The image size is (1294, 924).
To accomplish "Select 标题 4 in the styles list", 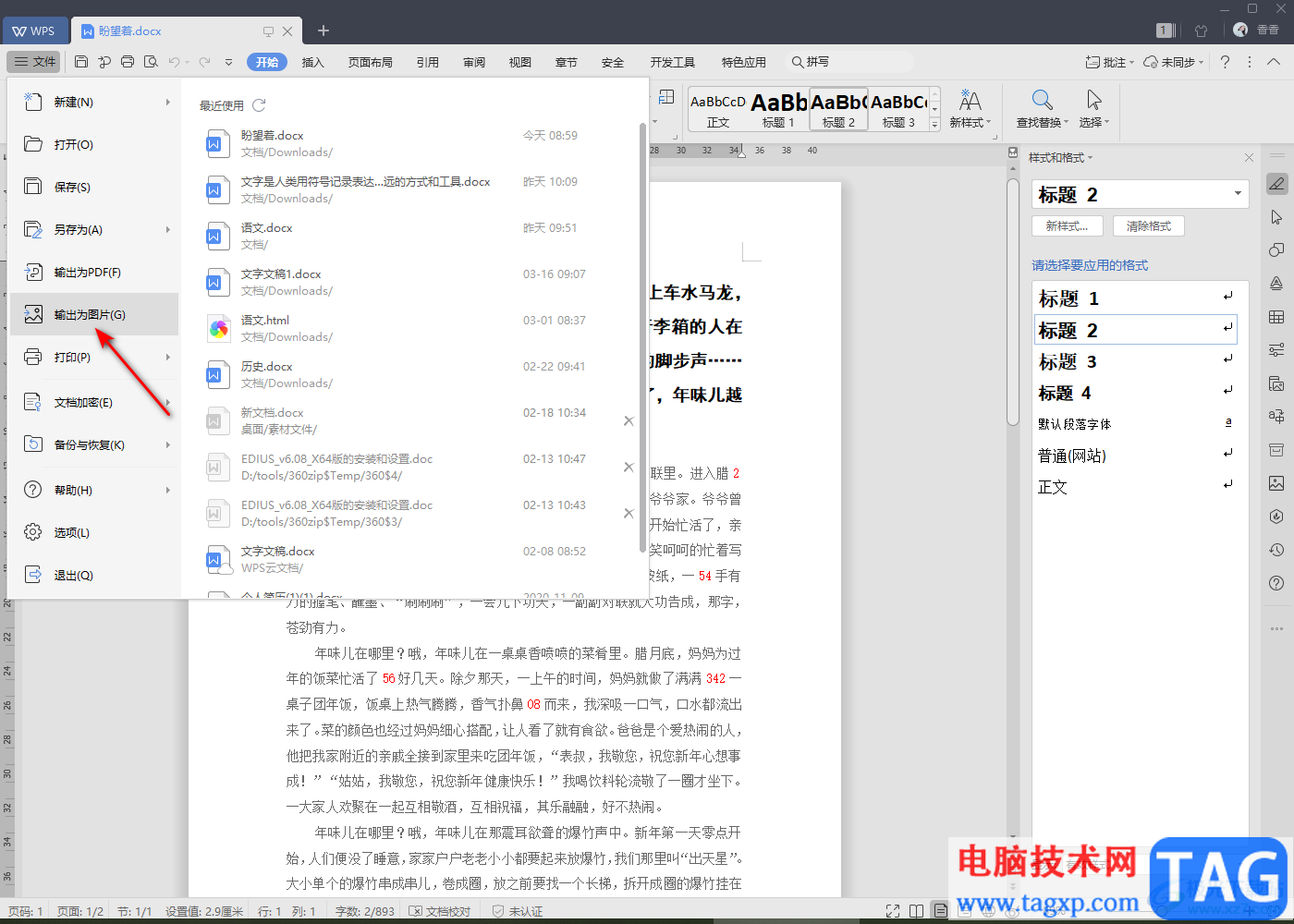I will coord(1136,393).
